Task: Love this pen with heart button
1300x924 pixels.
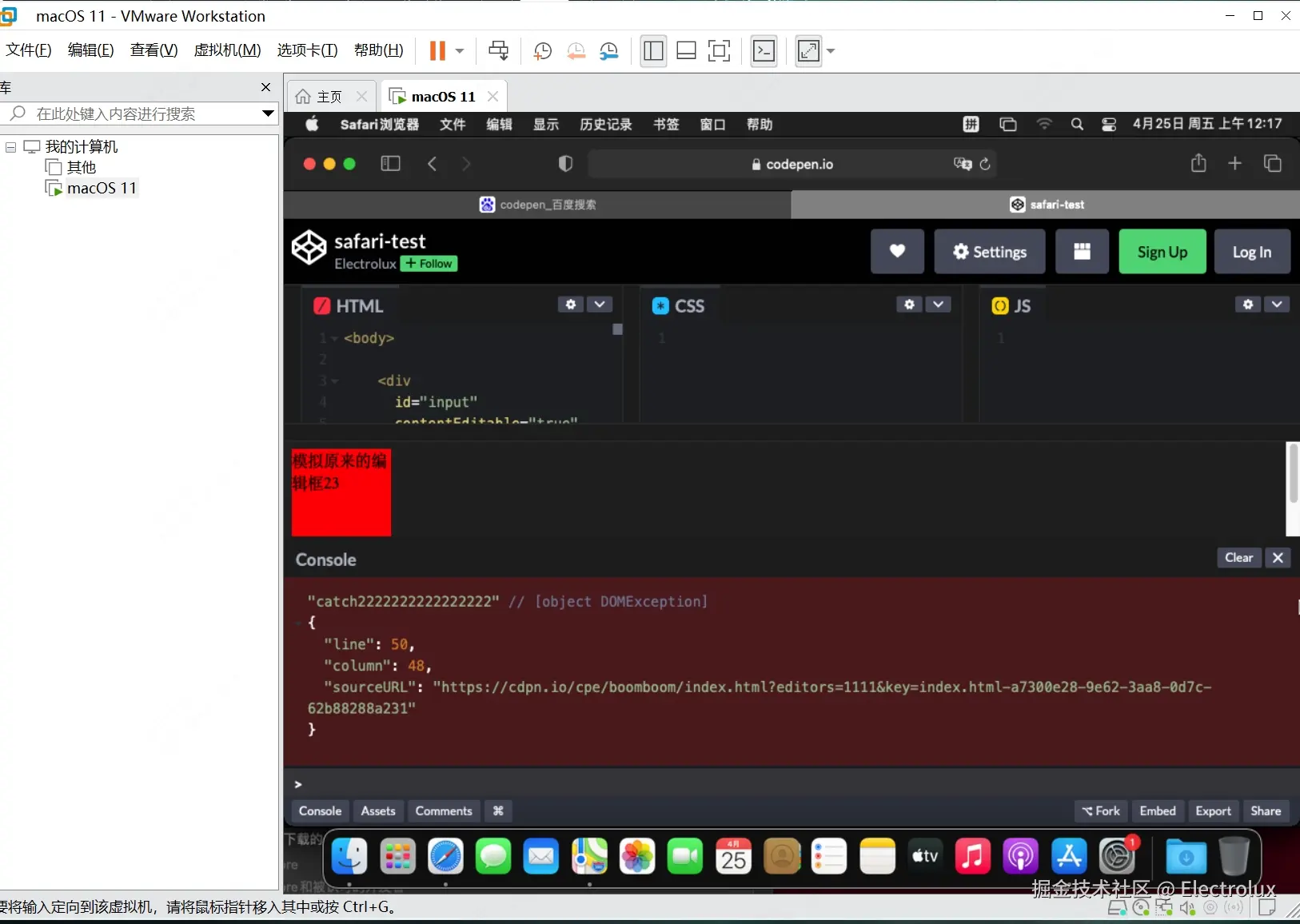Action: click(x=897, y=252)
